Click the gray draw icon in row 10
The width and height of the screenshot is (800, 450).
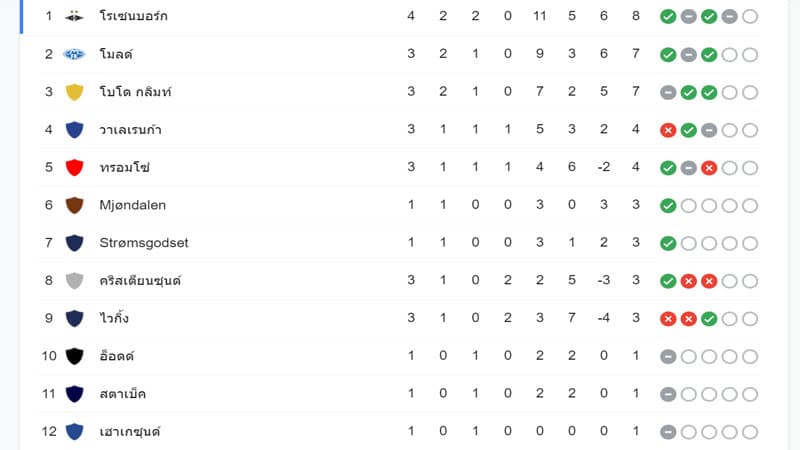pyautogui.click(x=668, y=357)
